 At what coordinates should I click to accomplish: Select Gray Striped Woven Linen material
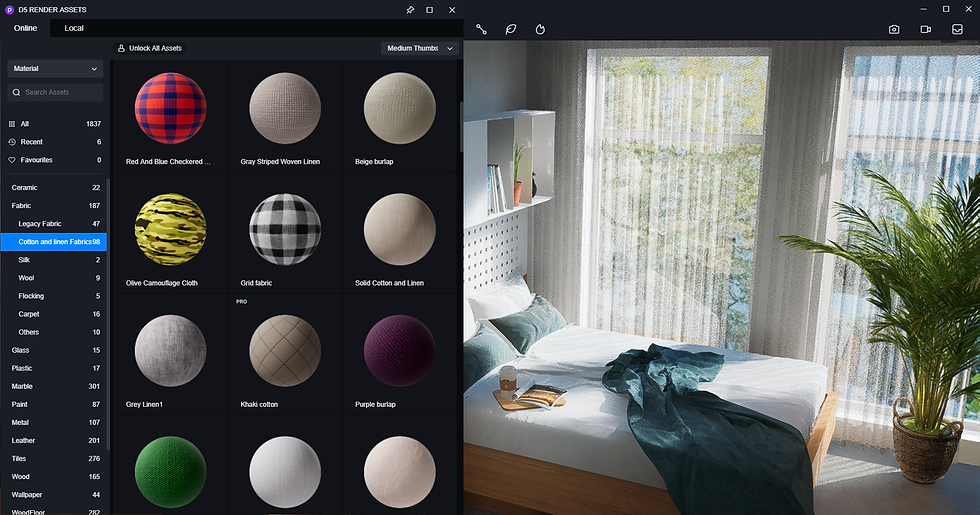click(285, 109)
